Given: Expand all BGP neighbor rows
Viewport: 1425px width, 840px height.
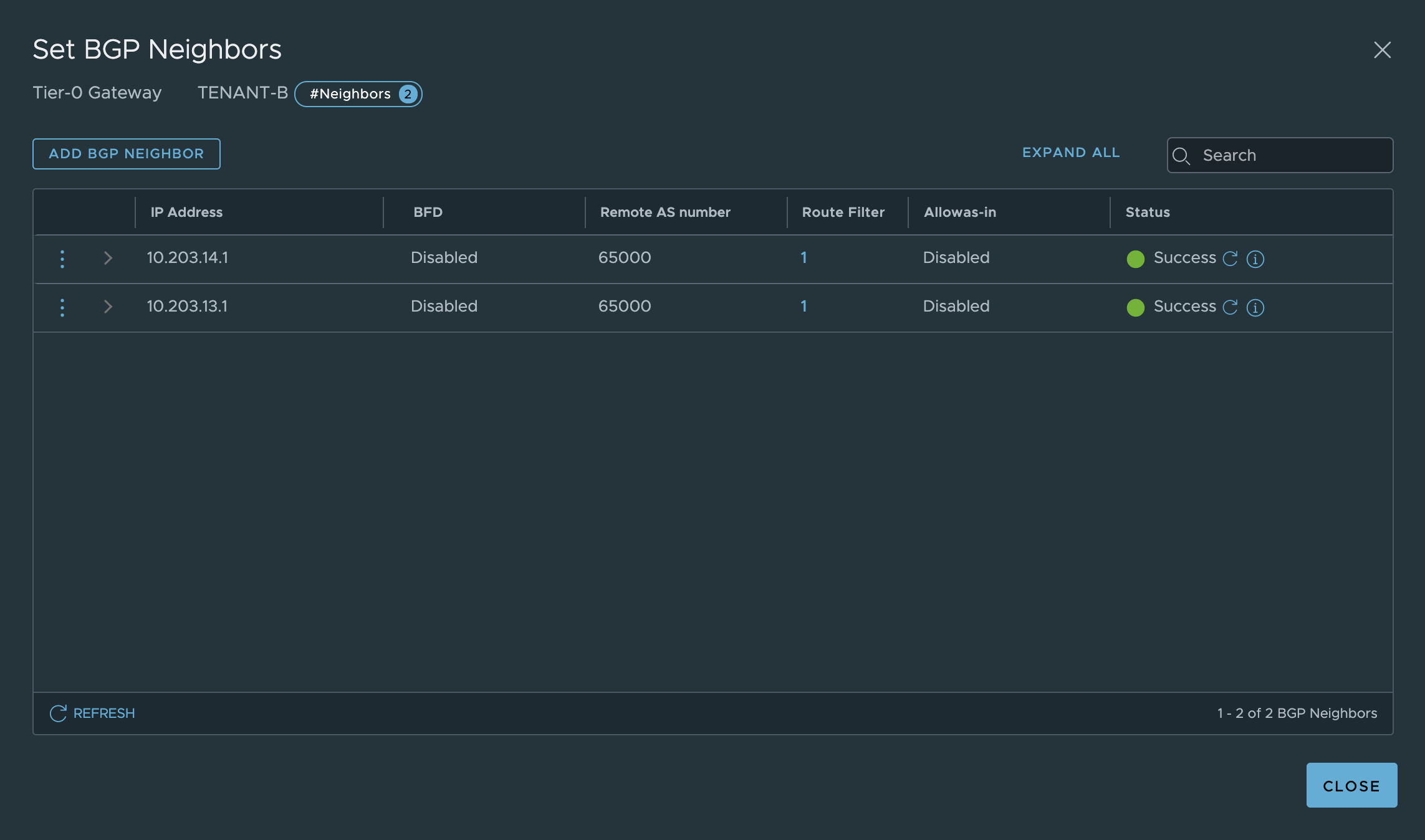Looking at the screenshot, I should tap(1070, 153).
